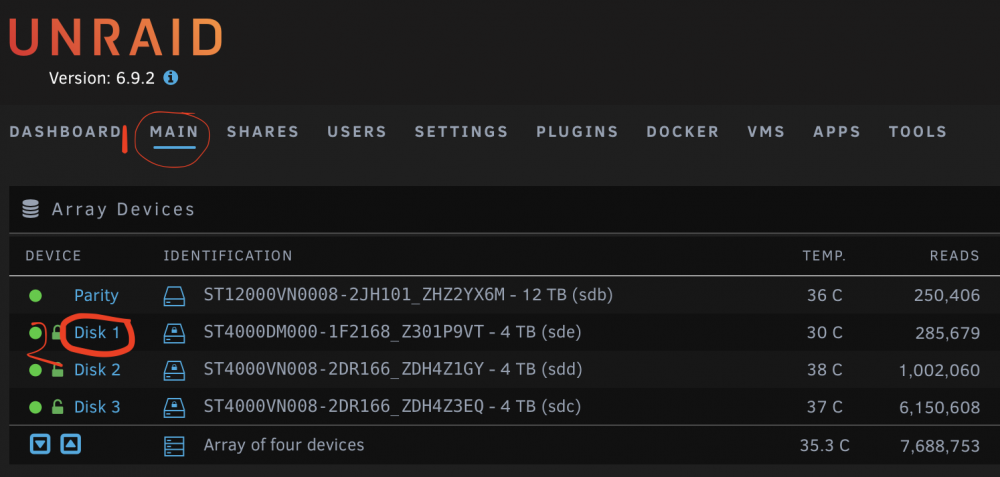Click Disk 2 drive icon
This screenshot has width=1000, height=477.
click(x=174, y=369)
